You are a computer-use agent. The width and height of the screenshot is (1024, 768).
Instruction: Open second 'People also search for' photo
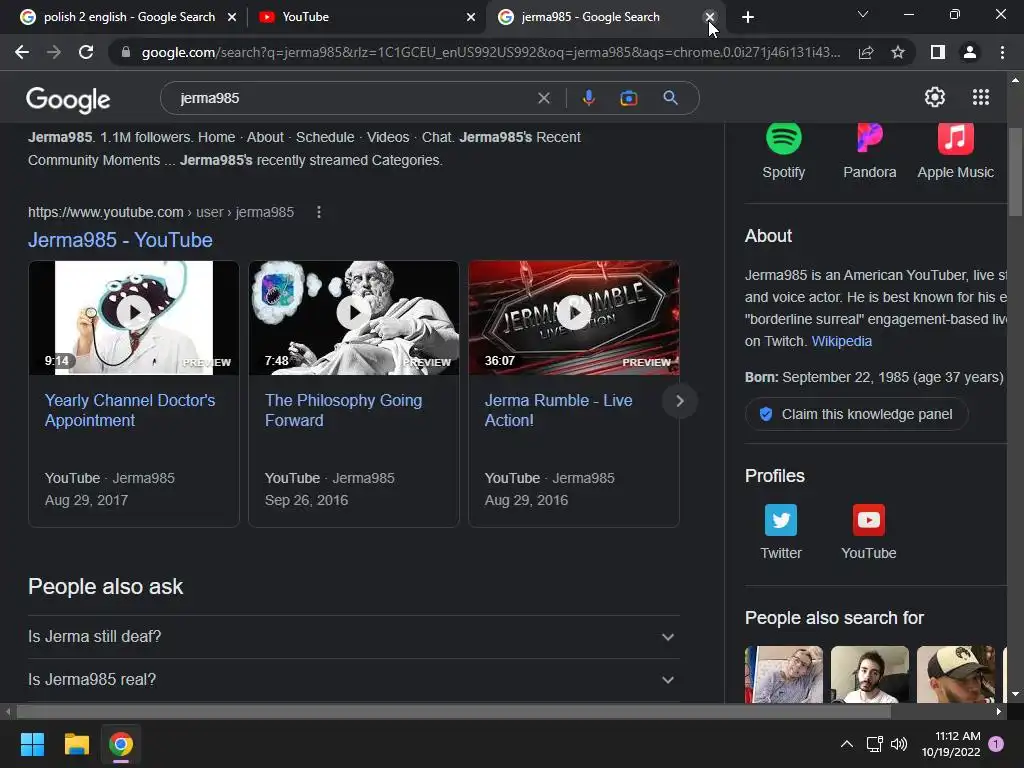[x=869, y=675]
